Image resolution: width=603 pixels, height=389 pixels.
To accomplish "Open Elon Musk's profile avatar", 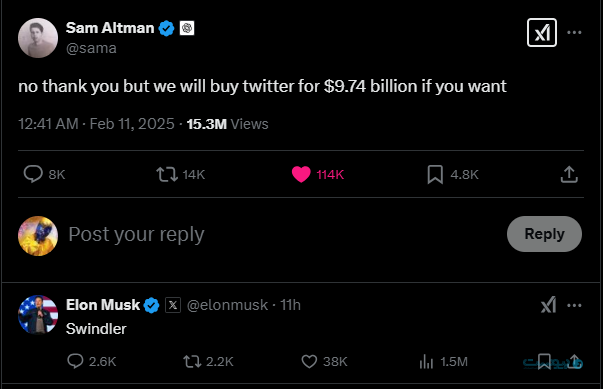I will pos(38,314).
